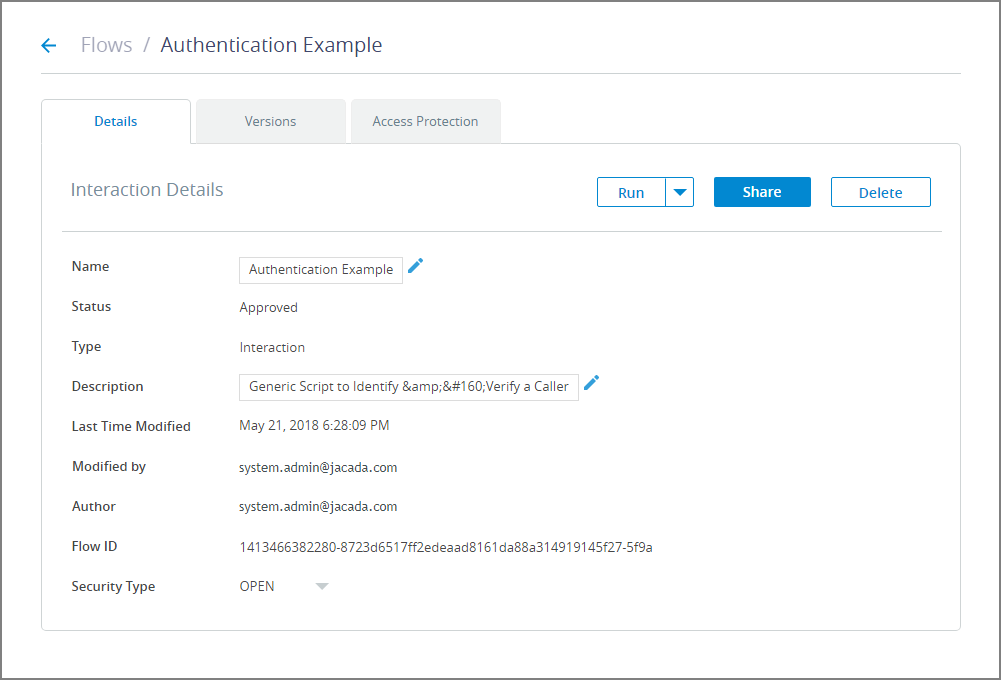Click the Flow ID label

coord(94,546)
